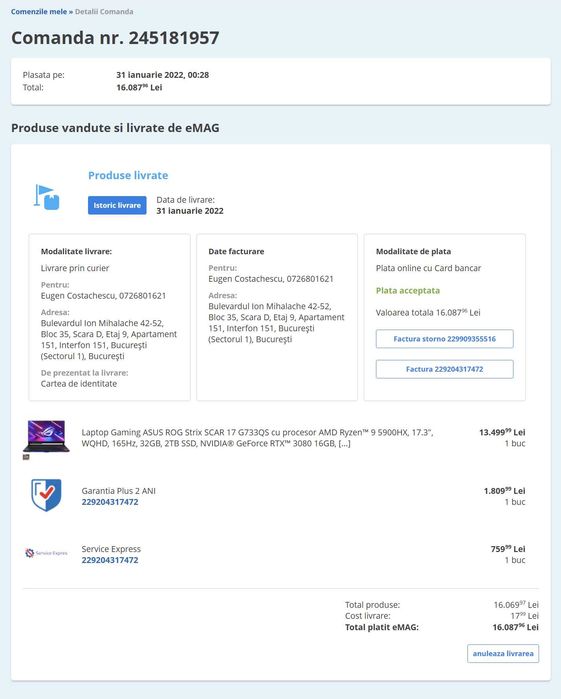Screen dimensions: 561x699
Task: Click the Plata online cu Card bancar text
Action: [x=428, y=268]
